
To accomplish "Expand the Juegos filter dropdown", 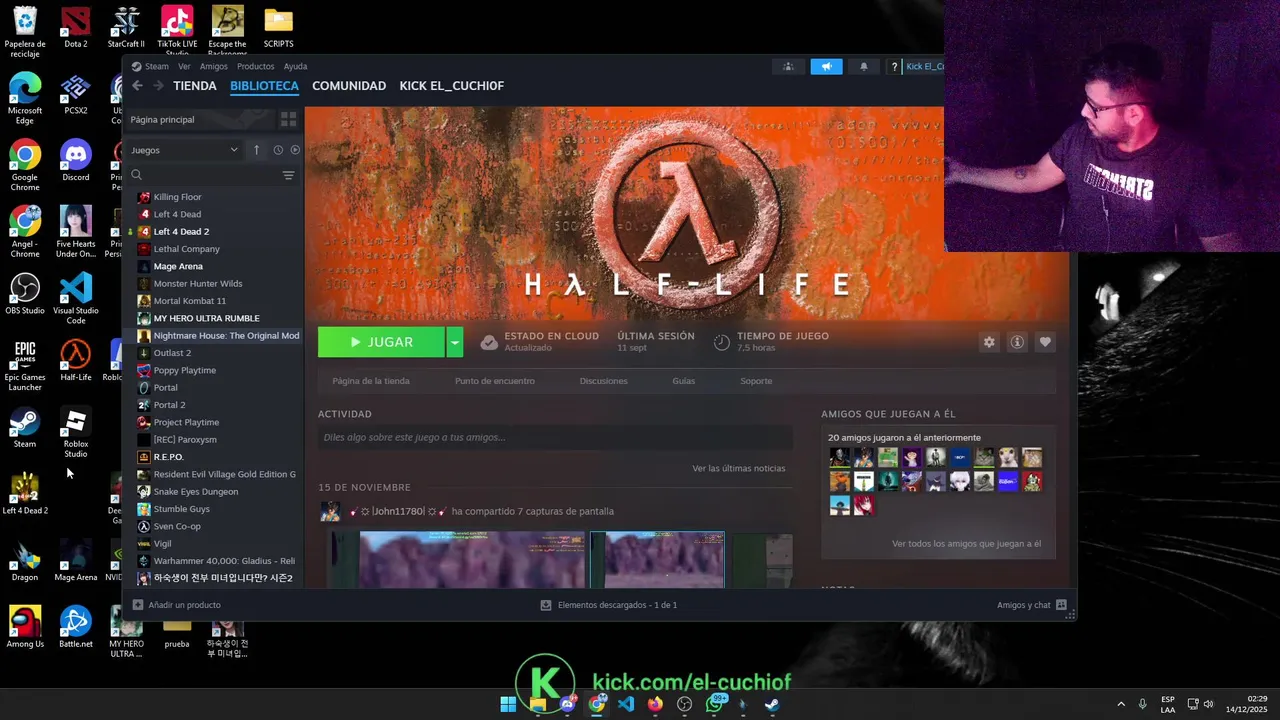I will 185,150.
